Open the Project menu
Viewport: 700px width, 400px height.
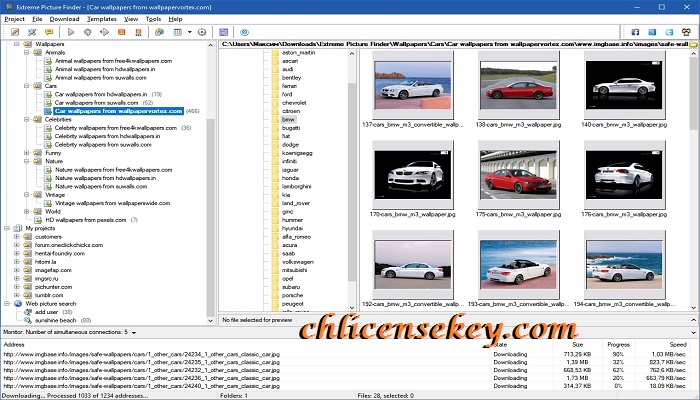click(x=14, y=19)
